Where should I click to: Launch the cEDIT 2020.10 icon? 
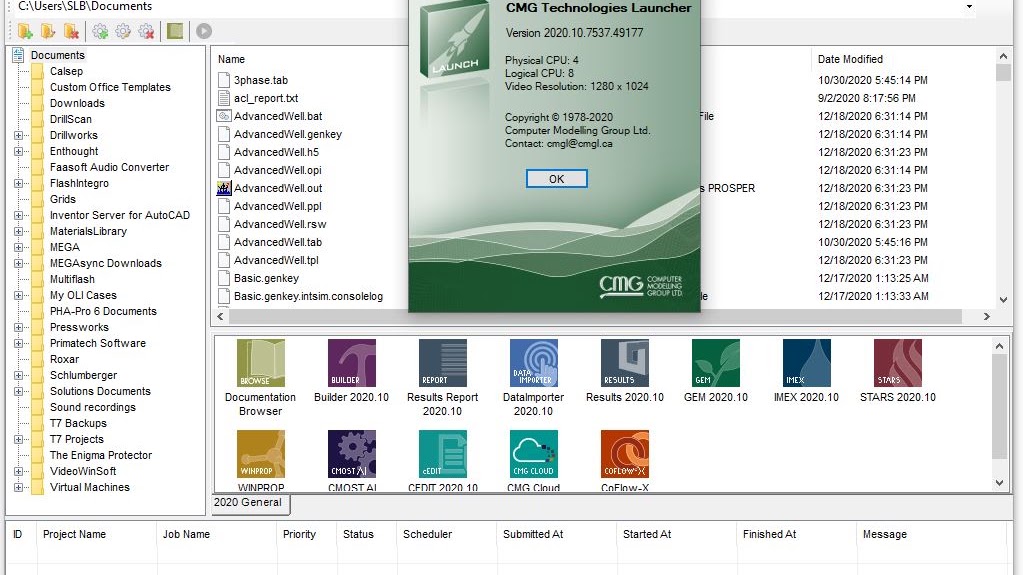[x=442, y=454]
